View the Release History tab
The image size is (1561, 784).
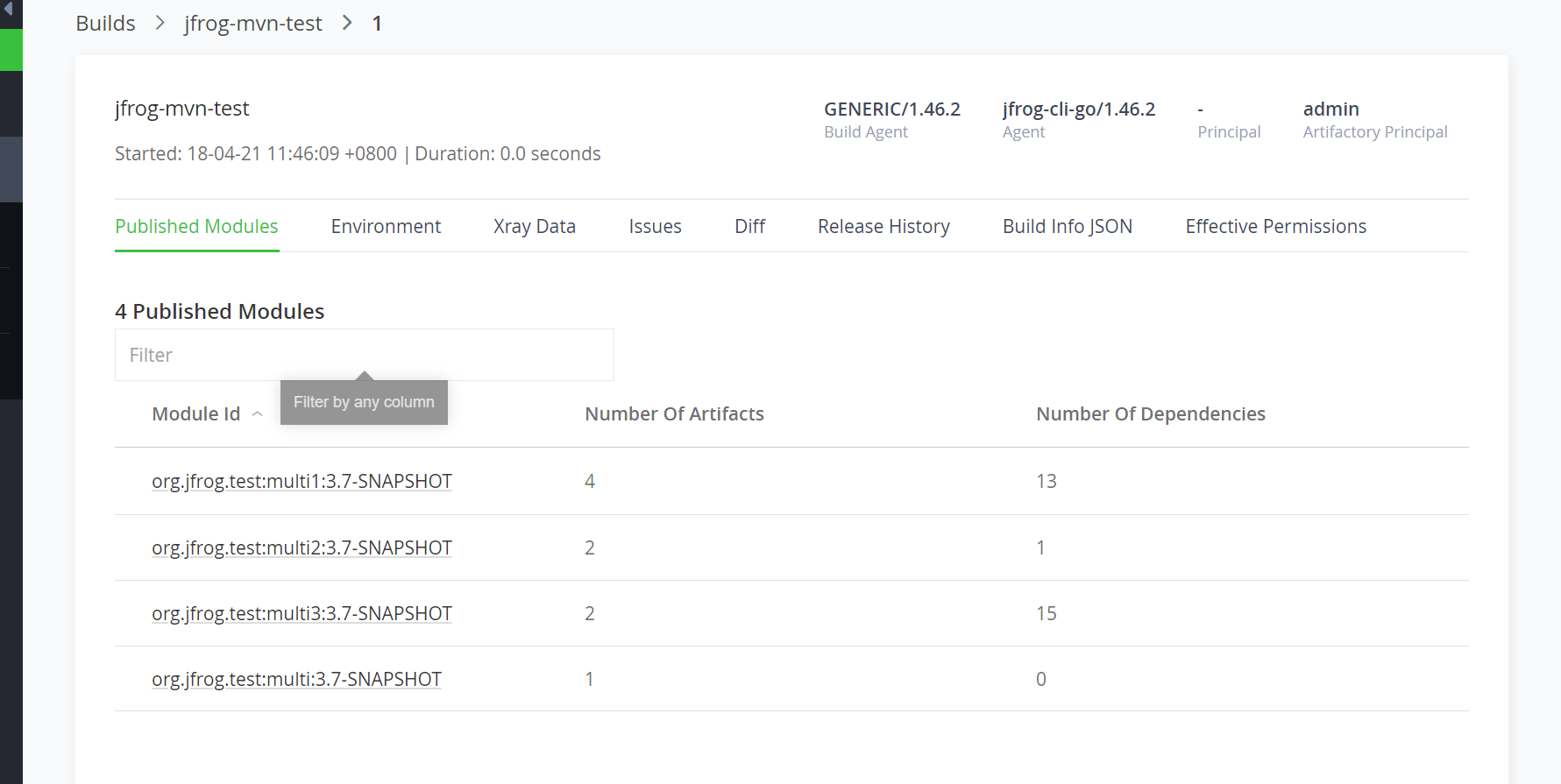click(883, 226)
